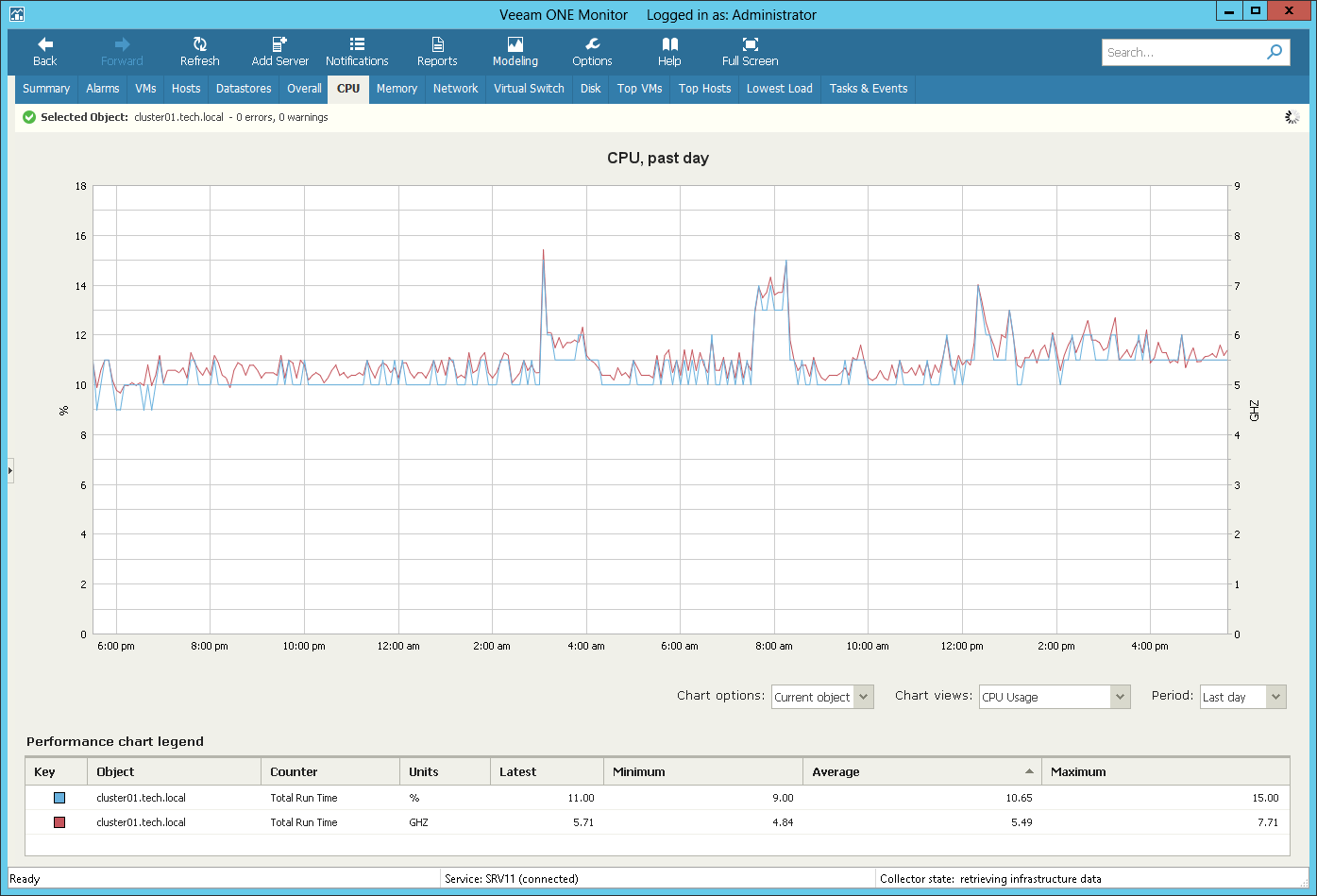Switch to the Disk tab
This screenshot has width=1317, height=896.
point(591,89)
